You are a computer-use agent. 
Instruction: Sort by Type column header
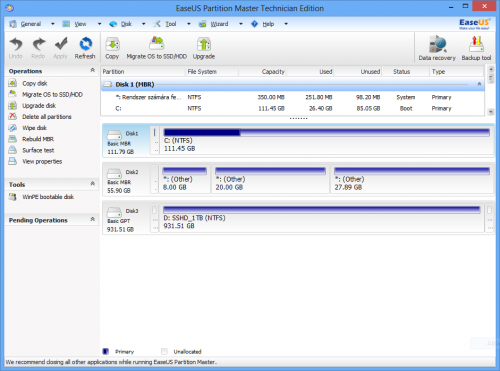(x=457, y=72)
